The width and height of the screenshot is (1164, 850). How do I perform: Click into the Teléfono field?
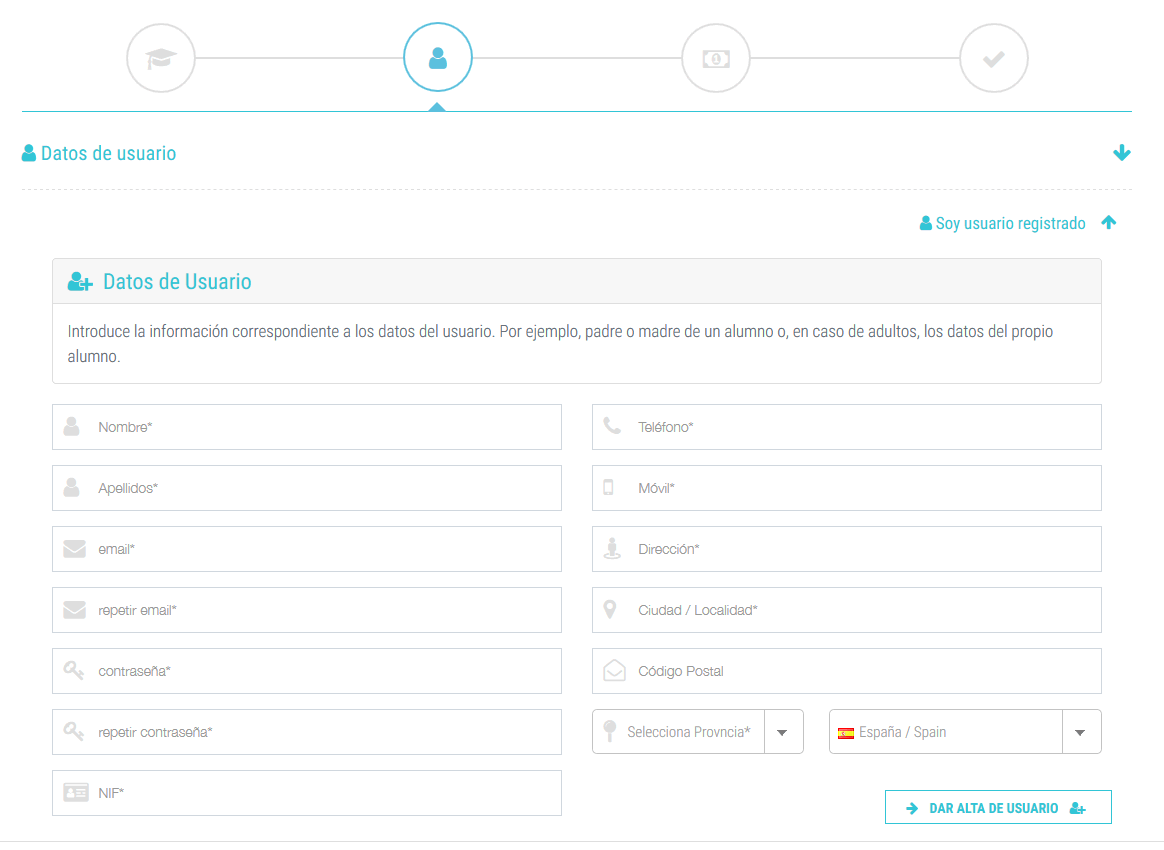click(x=860, y=427)
